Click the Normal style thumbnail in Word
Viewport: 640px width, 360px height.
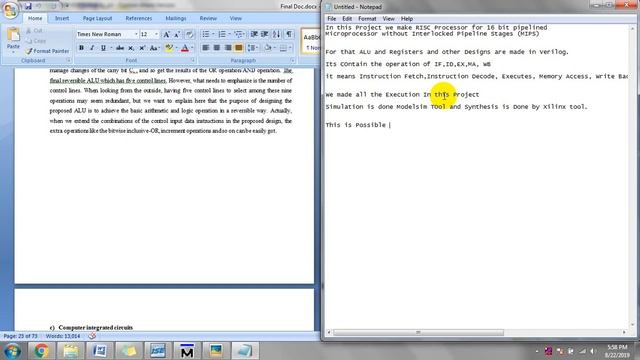[x=311, y=41]
